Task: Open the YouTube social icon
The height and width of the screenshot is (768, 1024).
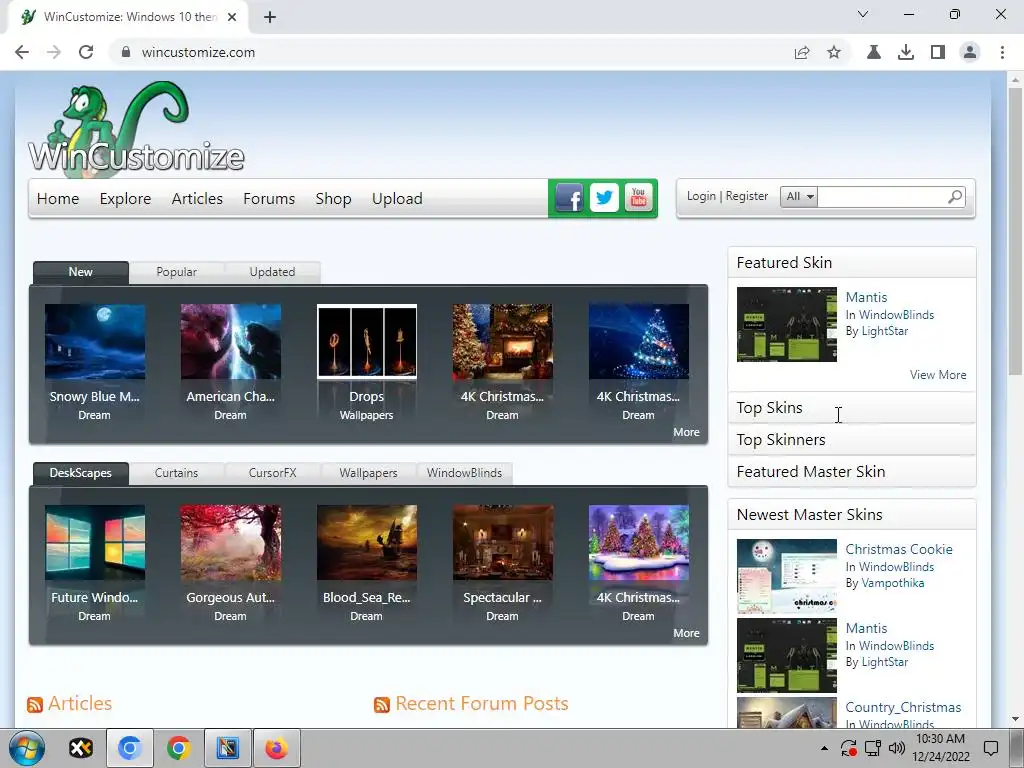Action: 638,198
